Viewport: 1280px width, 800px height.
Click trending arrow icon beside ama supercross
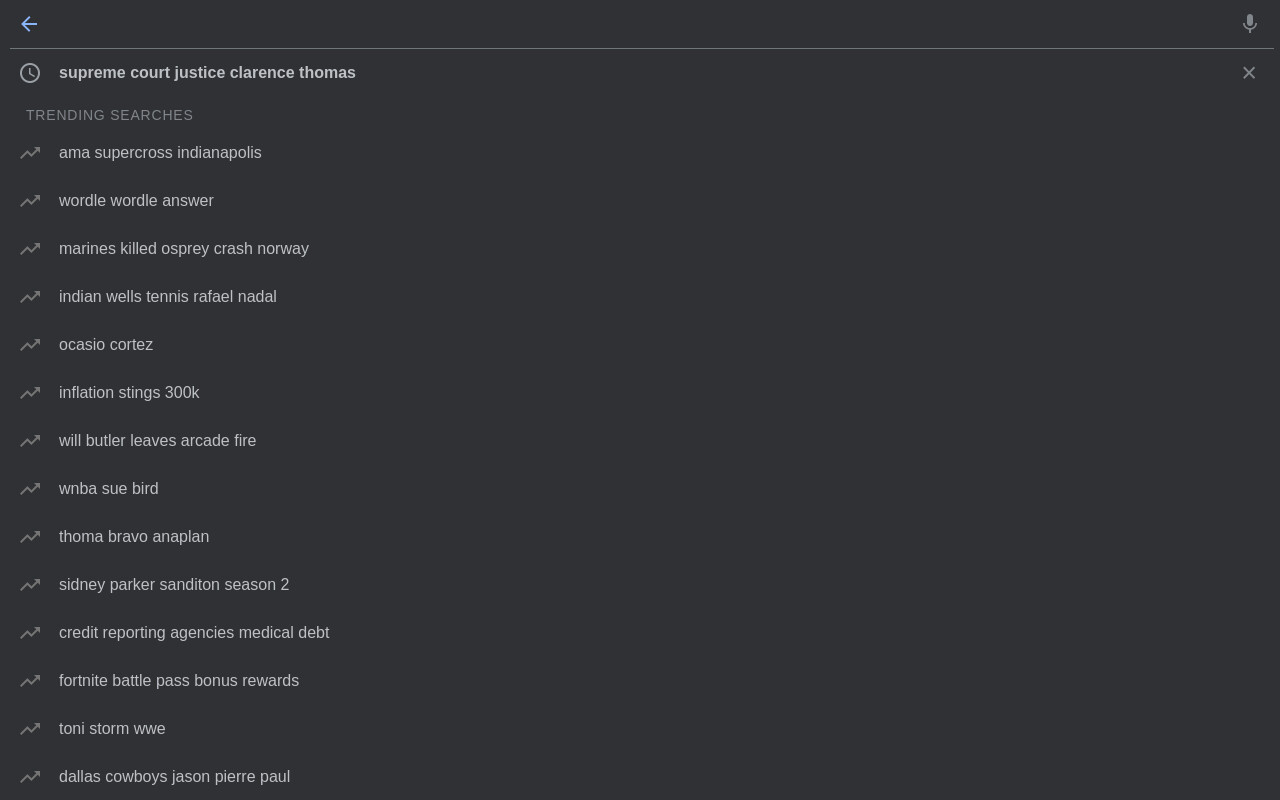tap(30, 153)
